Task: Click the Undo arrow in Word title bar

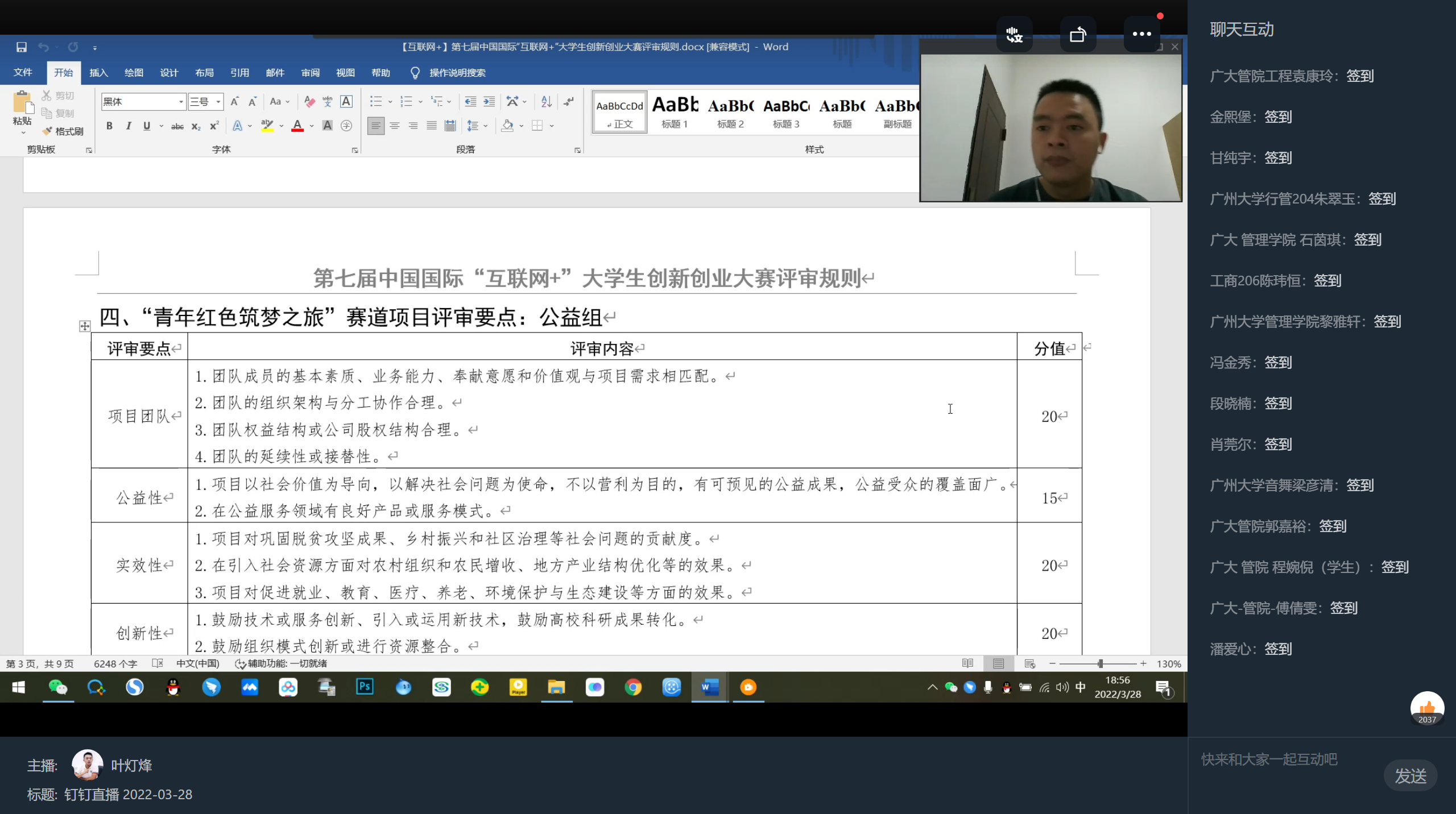Action: click(43, 47)
